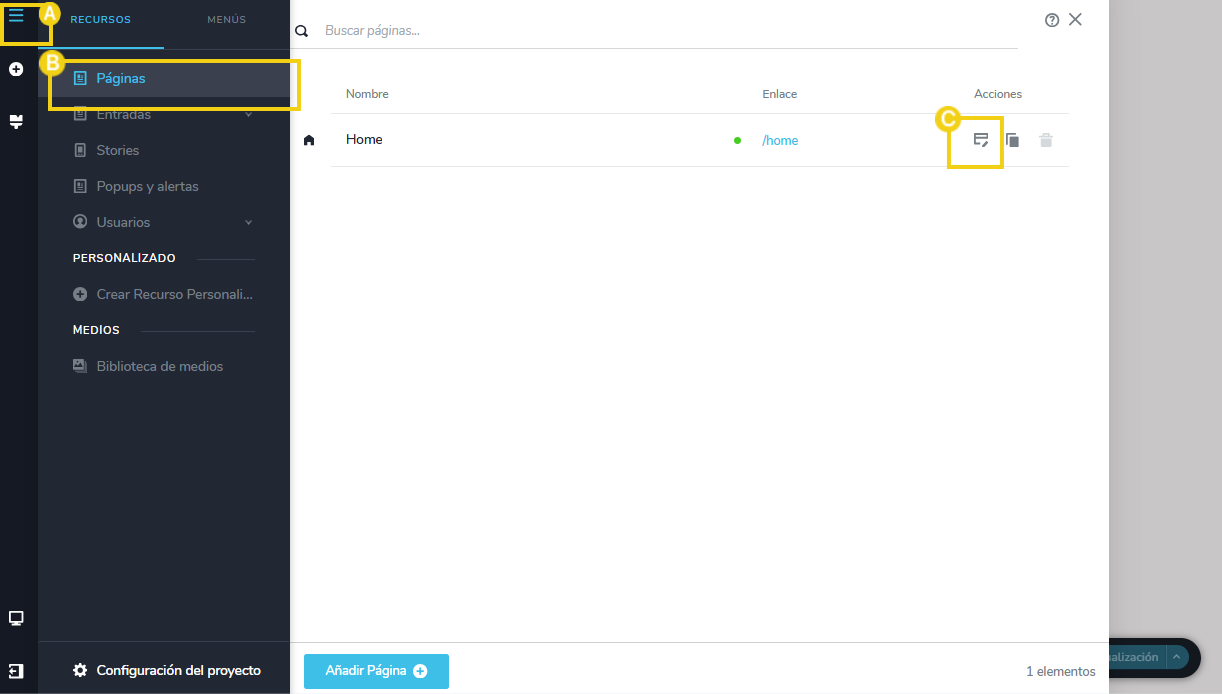
Task: Click the Añadir Página button
Action: point(376,671)
